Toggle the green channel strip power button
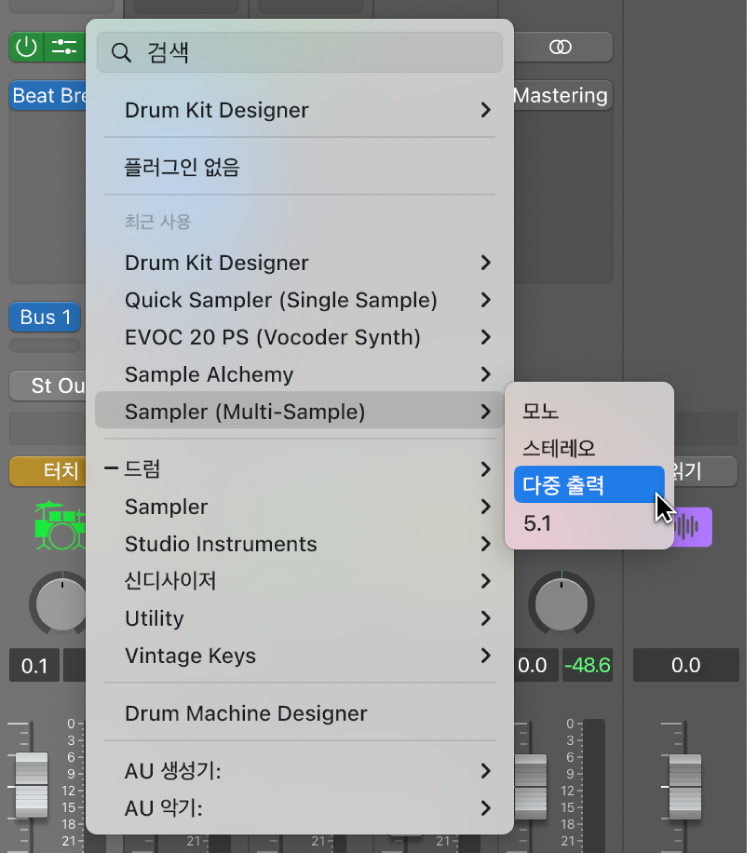The width and height of the screenshot is (747, 854). (x=27, y=46)
